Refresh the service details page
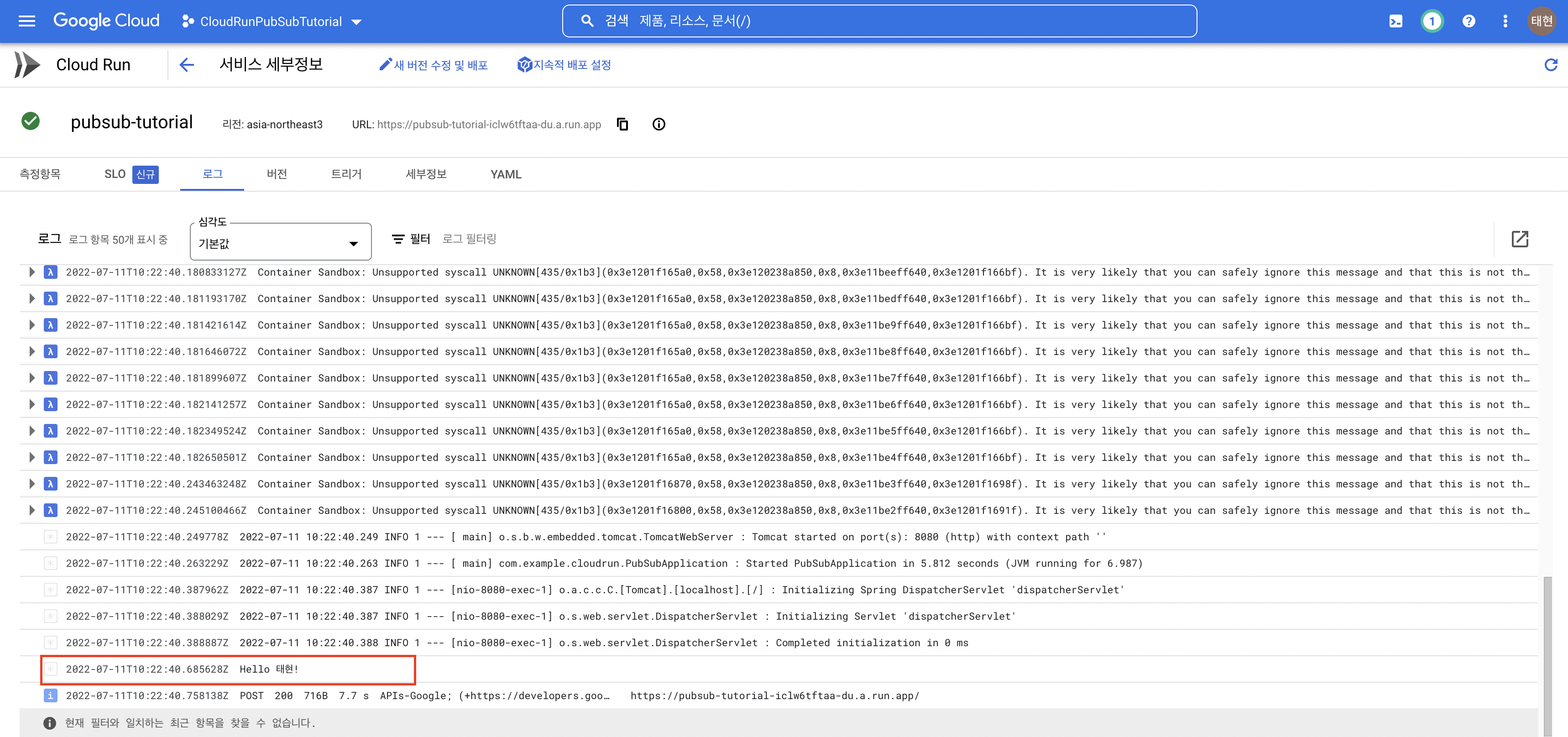 coord(1550,64)
